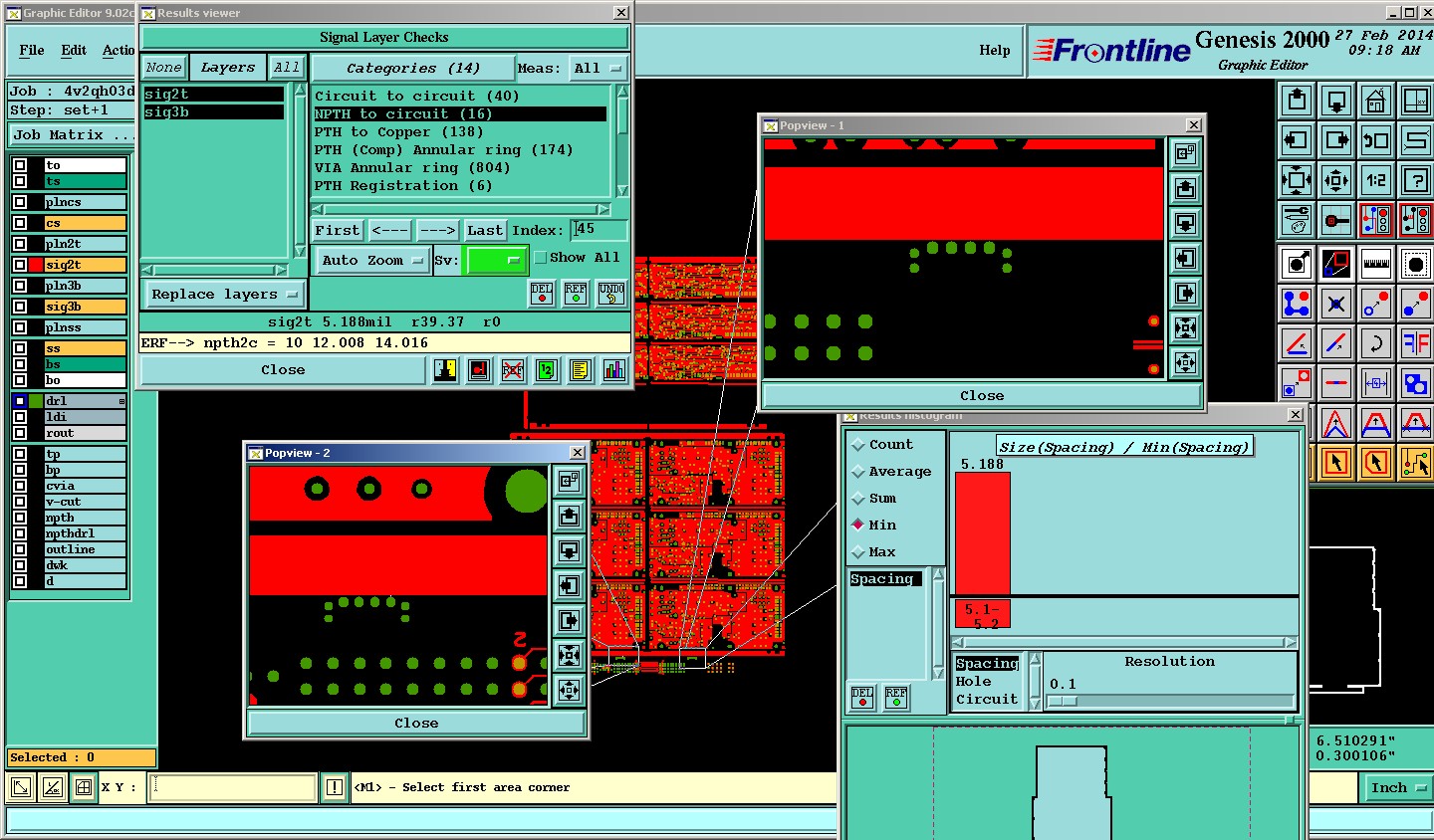This screenshot has width=1434, height=840.
Task: Select the Sum radio option
Action: click(x=858, y=499)
